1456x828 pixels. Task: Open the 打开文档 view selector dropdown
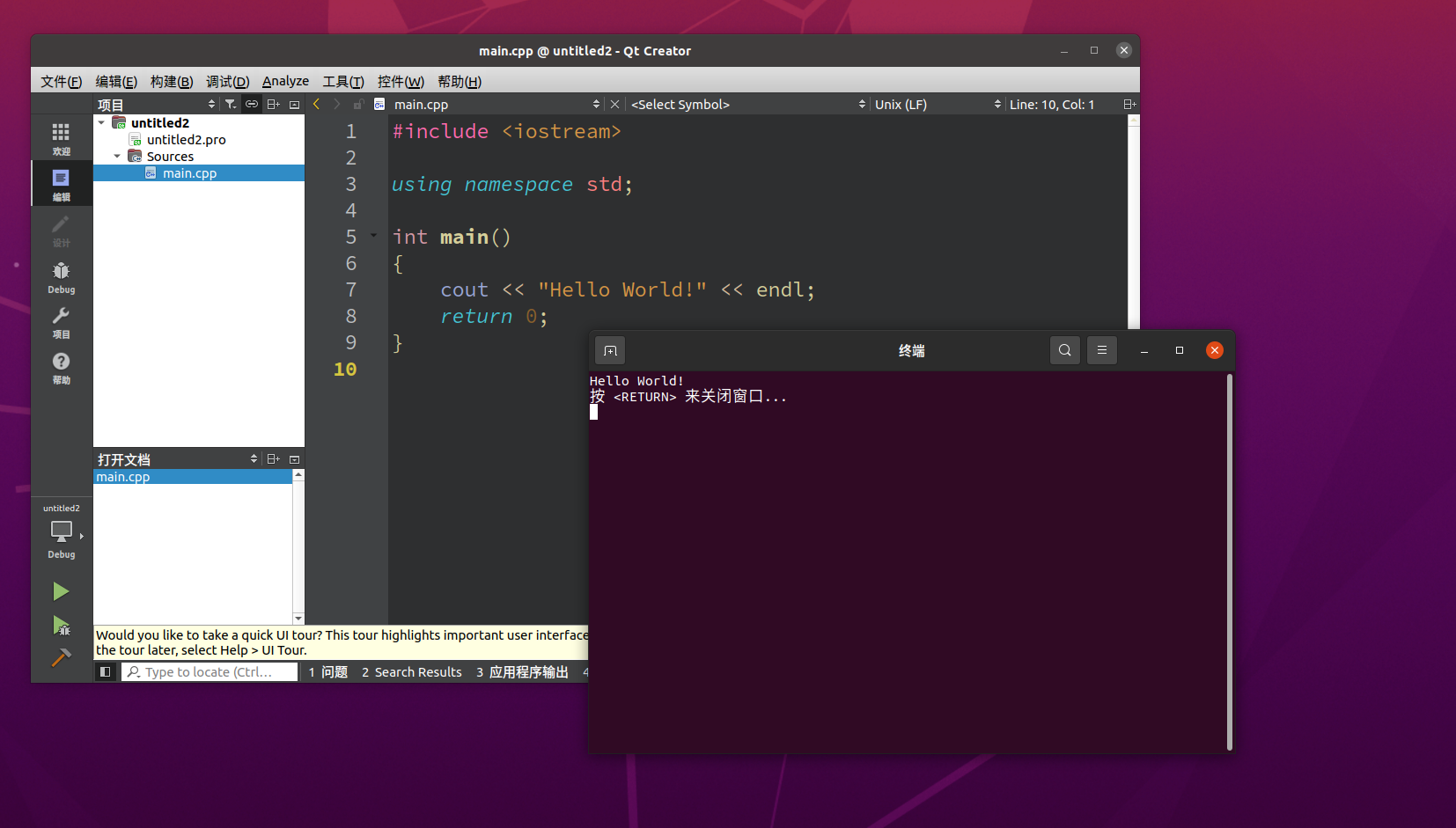pyautogui.click(x=177, y=458)
